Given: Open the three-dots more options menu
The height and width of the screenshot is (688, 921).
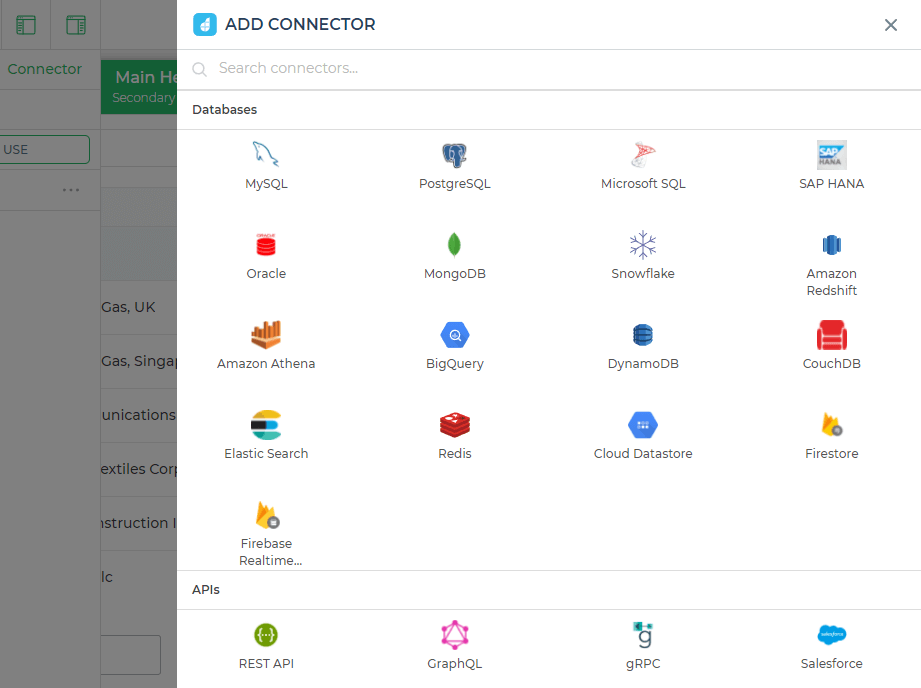Looking at the screenshot, I should coord(70,190).
